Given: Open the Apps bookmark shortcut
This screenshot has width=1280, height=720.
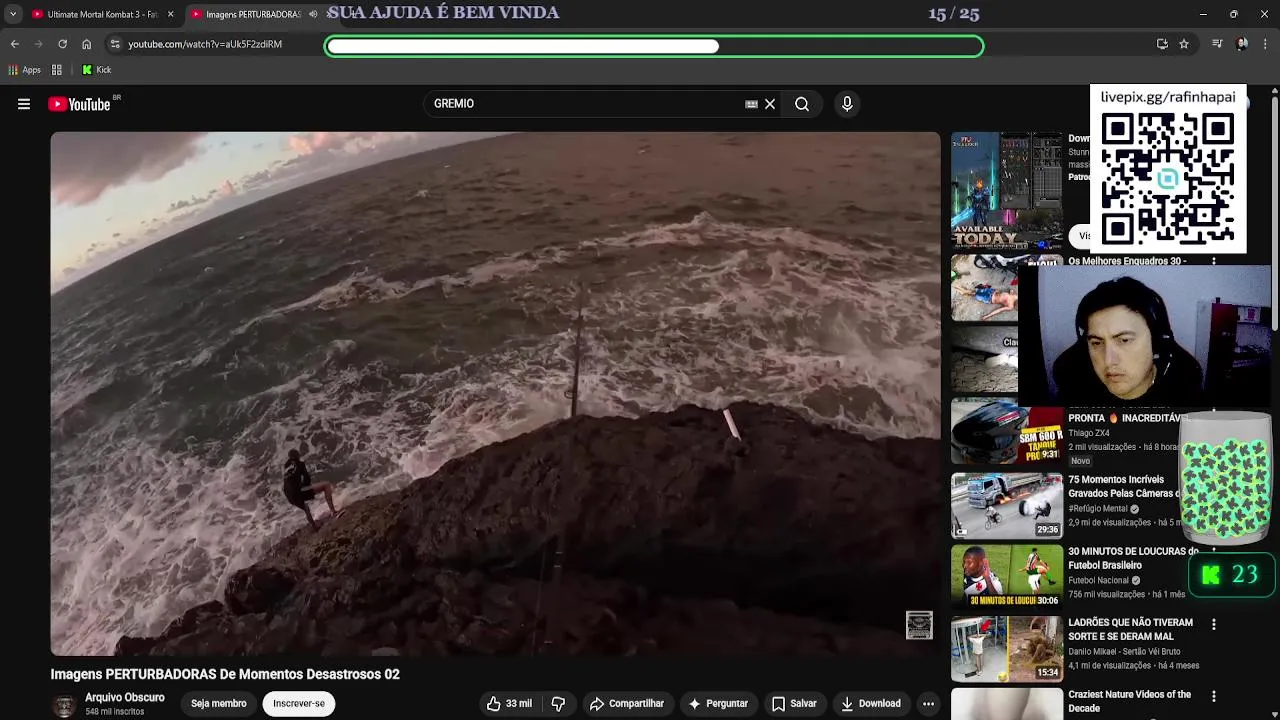Looking at the screenshot, I should tap(25, 70).
